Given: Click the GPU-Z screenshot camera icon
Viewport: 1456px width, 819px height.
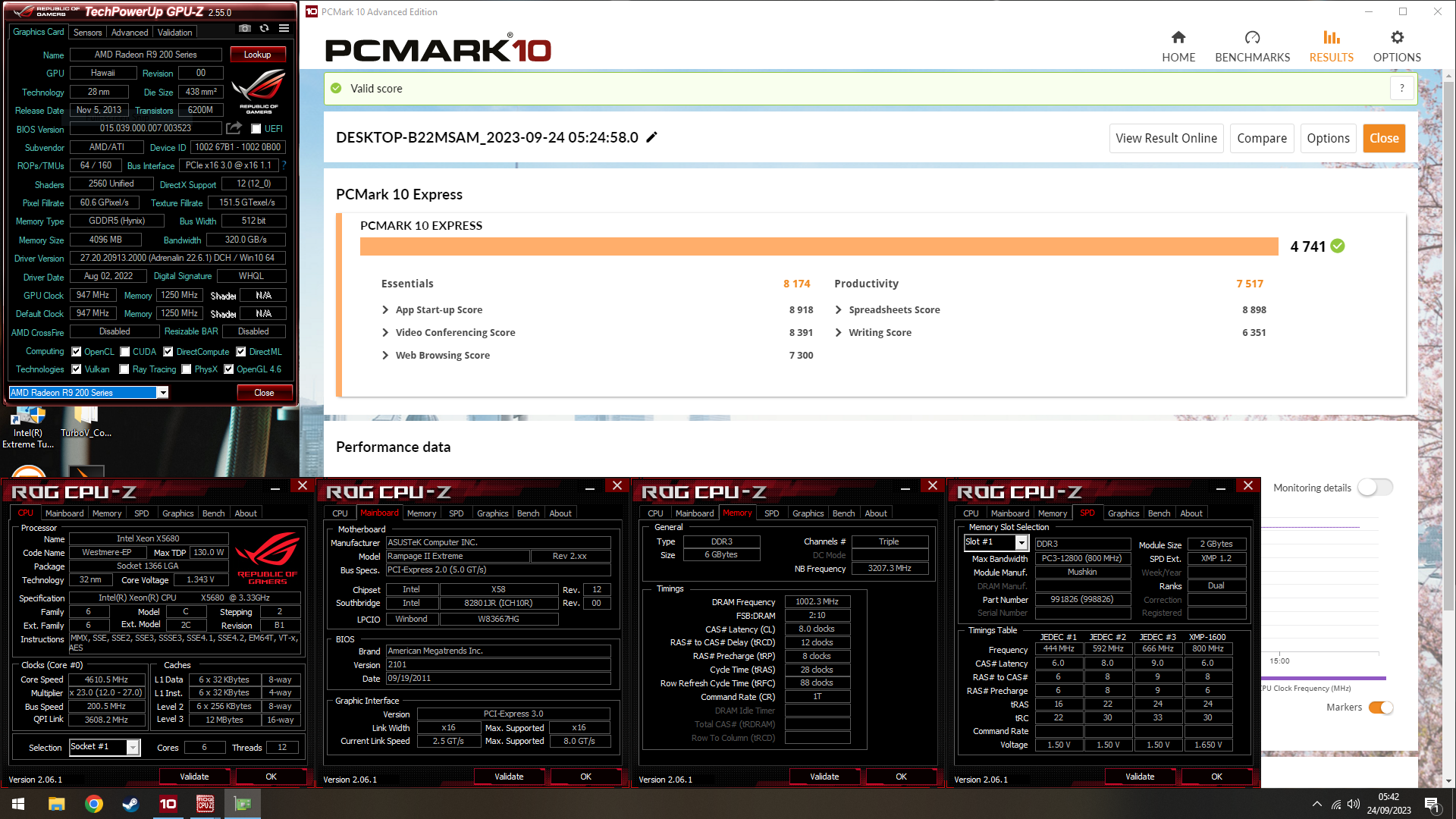Looking at the screenshot, I should tap(244, 29).
